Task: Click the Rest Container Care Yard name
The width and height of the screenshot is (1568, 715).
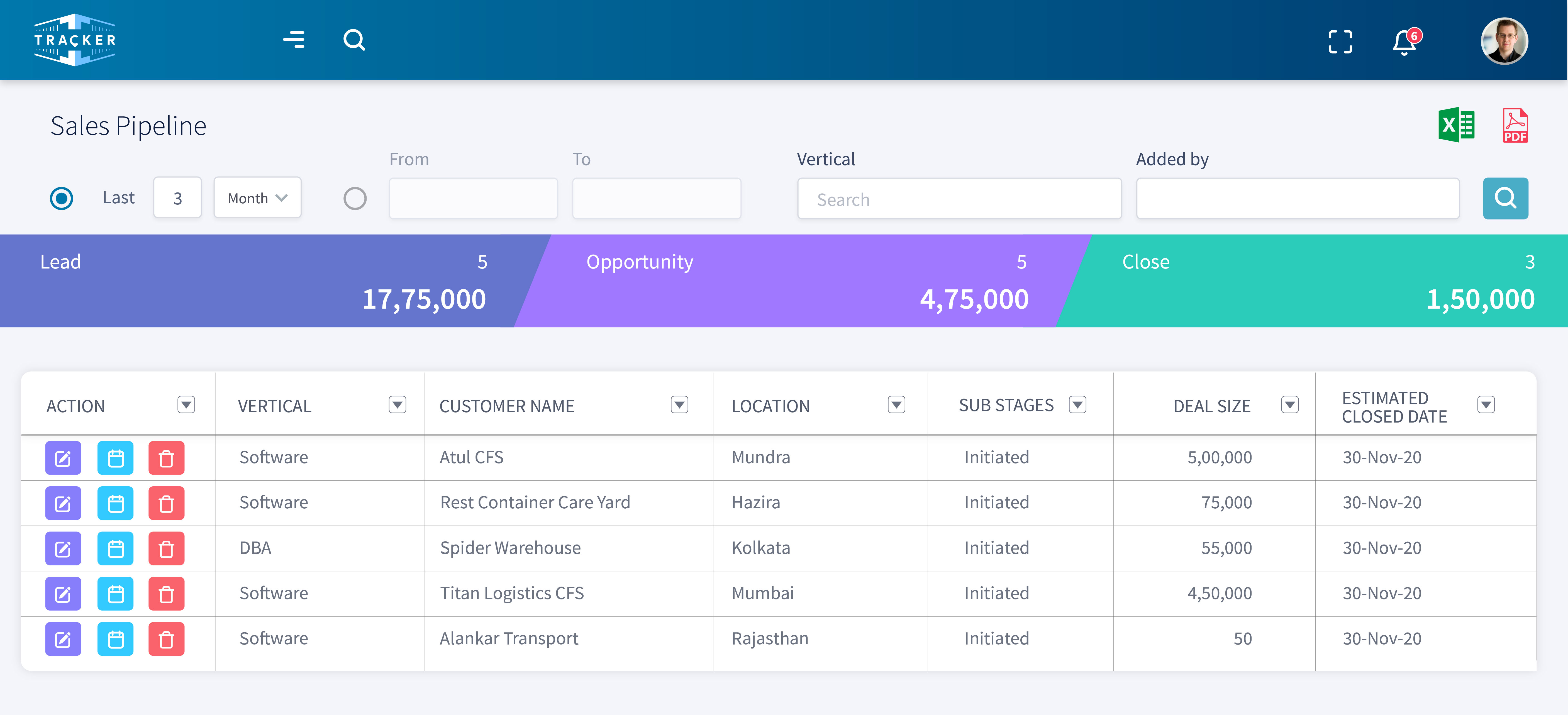Action: 535,503
